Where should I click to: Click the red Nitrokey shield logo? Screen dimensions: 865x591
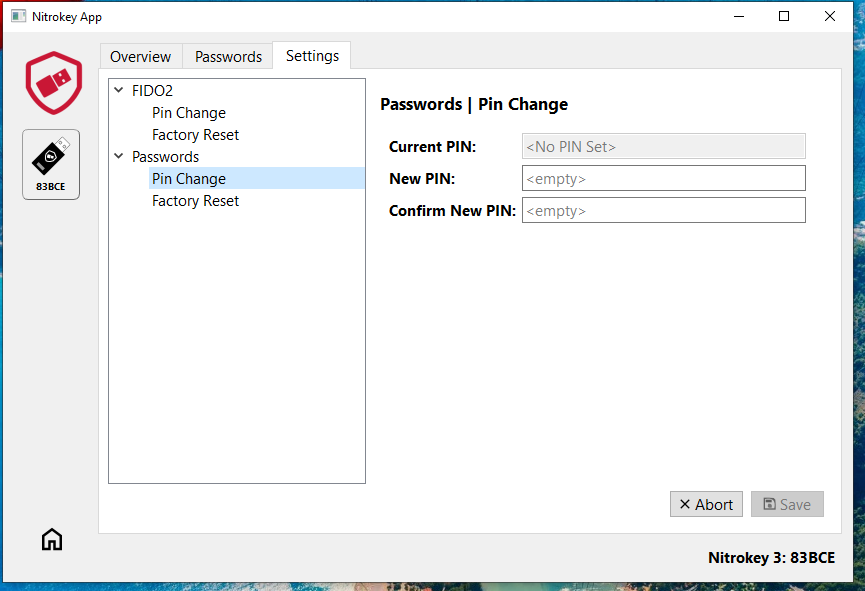(x=53, y=82)
